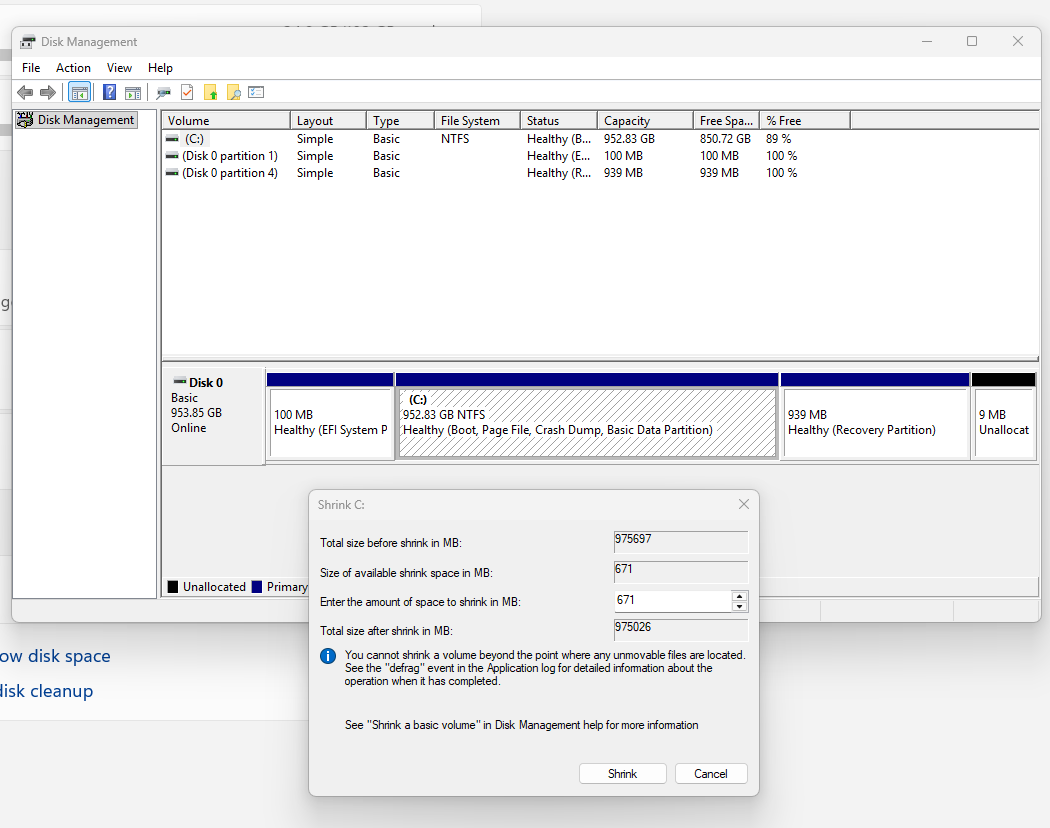Click the Disk Management title bar icon
Viewport: 1050px width, 828px height.
coord(27,42)
